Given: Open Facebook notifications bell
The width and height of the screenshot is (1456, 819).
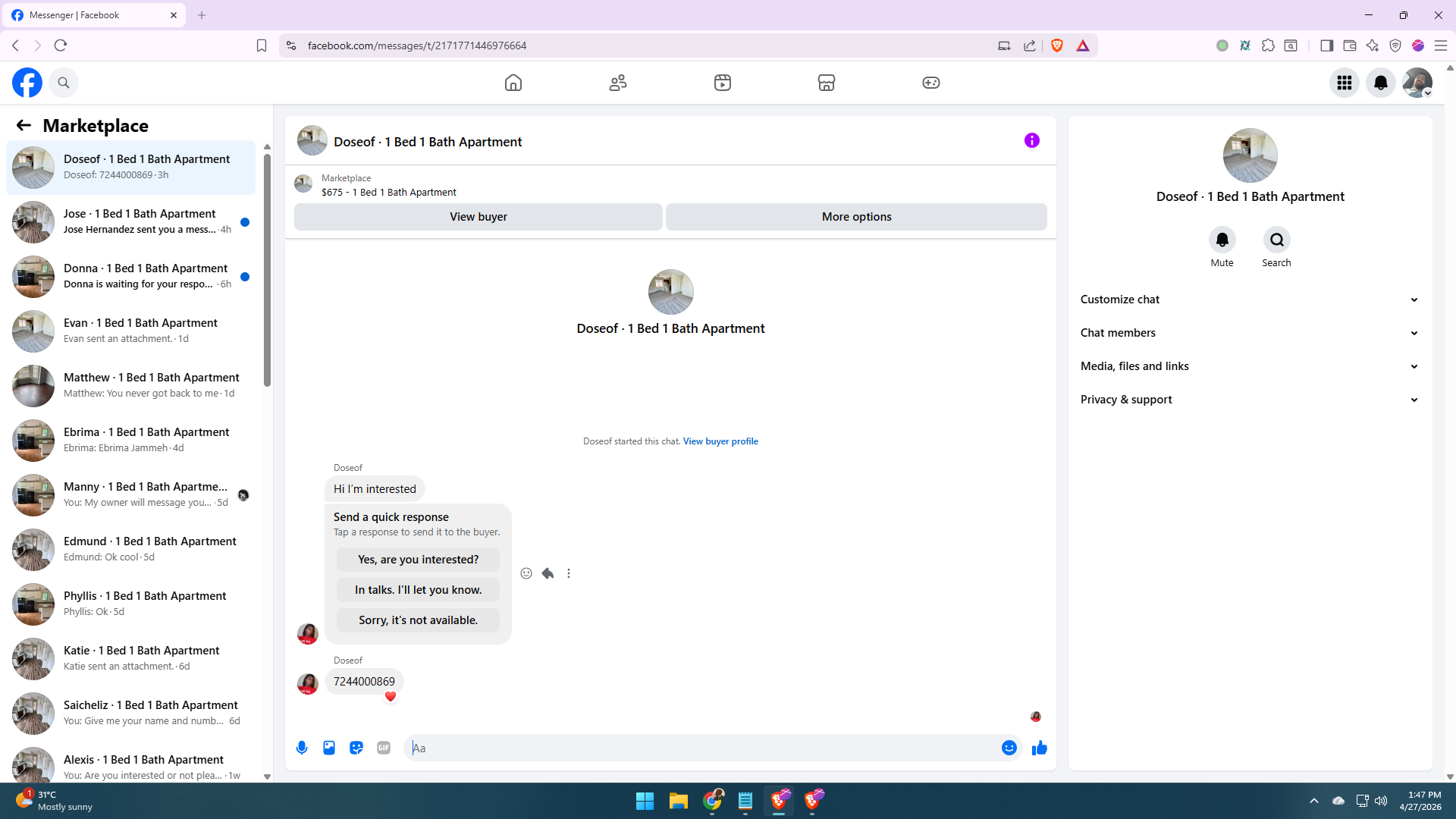Looking at the screenshot, I should 1381,83.
